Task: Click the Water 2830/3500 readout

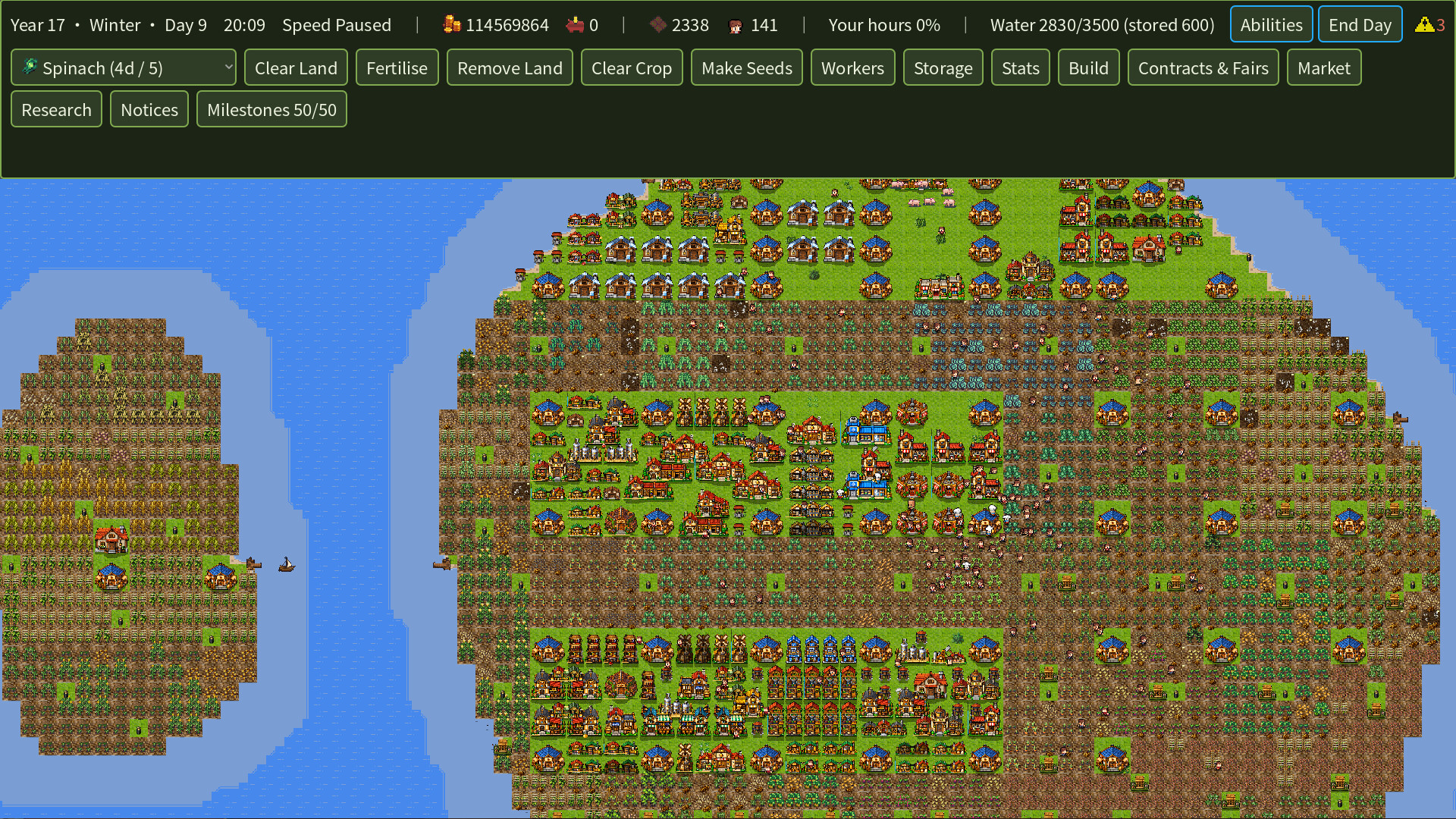Action: pos(1102,25)
